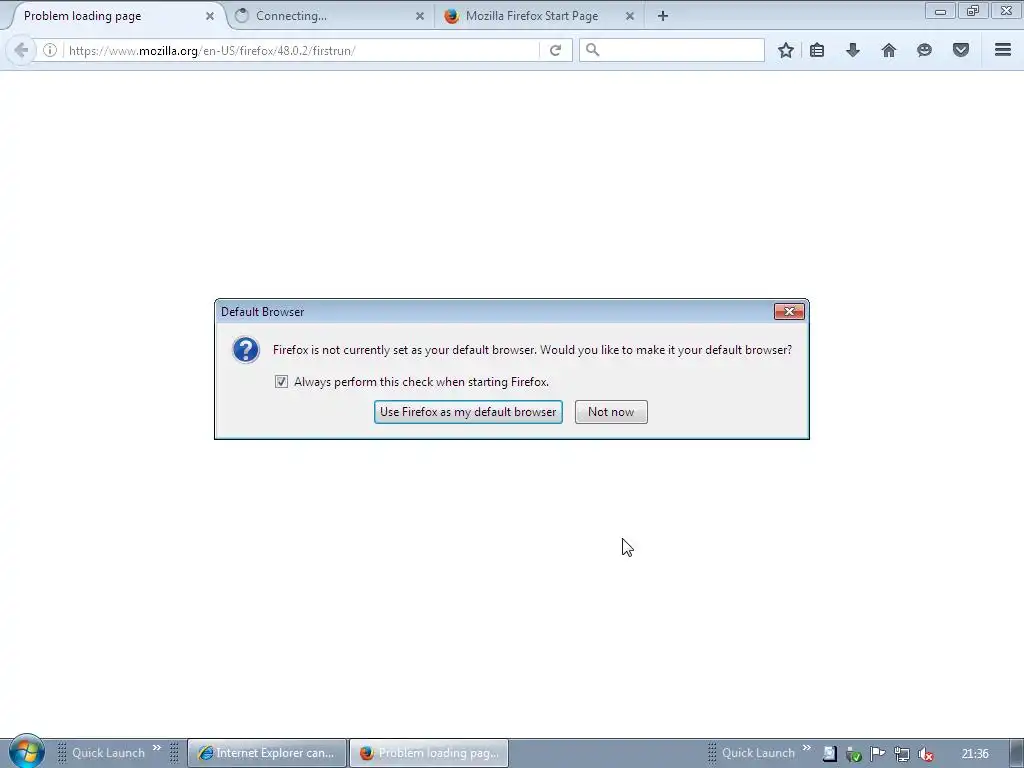Expand left Quick Launch chevron
The image size is (1024, 768).
pyautogui.click(x=157, y=748)
